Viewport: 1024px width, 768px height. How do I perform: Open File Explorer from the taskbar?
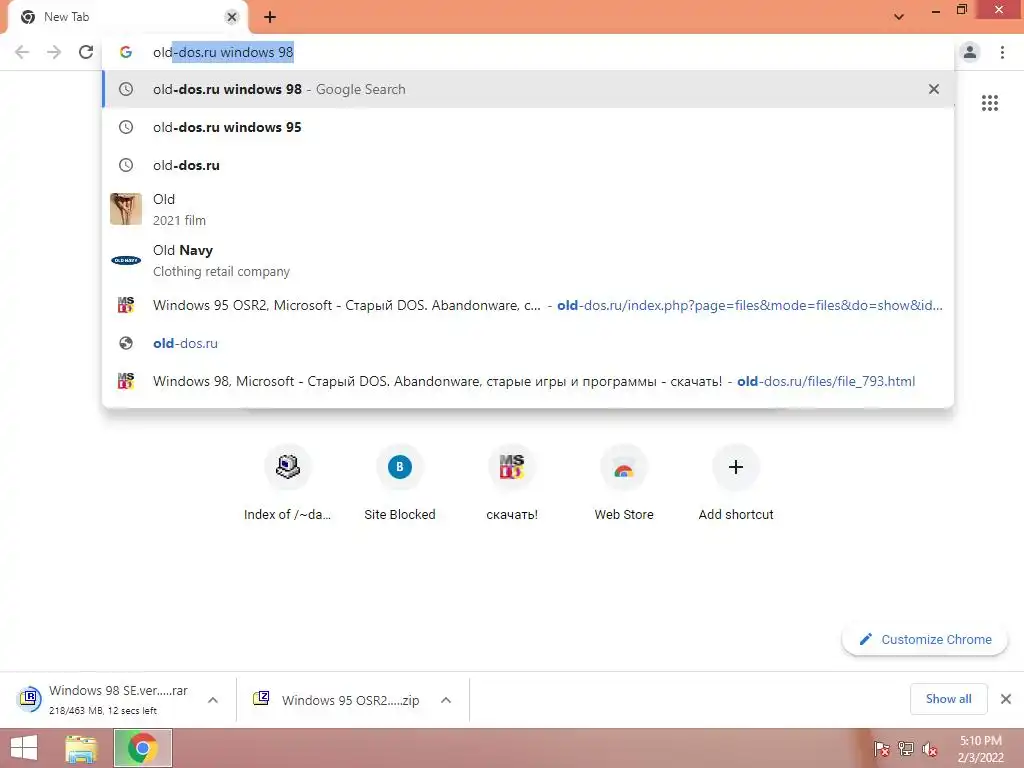click(81, 748)
